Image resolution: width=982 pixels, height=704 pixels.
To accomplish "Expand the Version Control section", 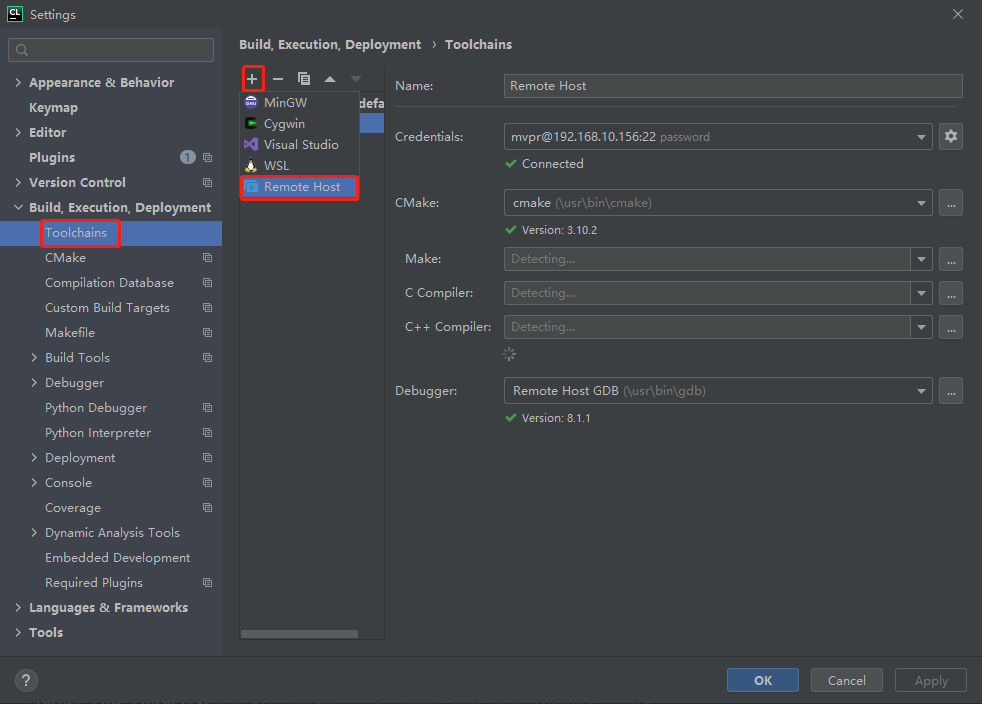I will (x=18, y=183).
